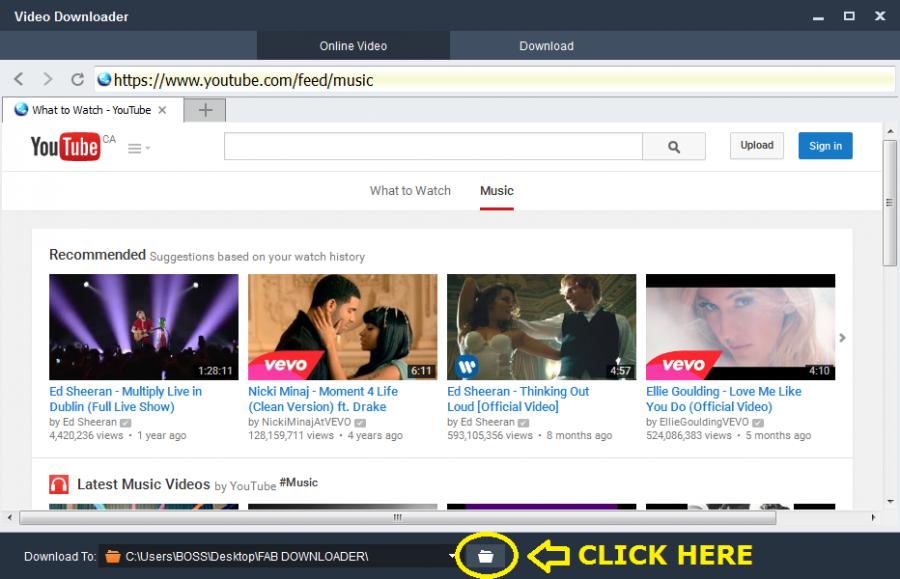Open the EllieGouldingVEVO channel link

click(x=704, y=422)
